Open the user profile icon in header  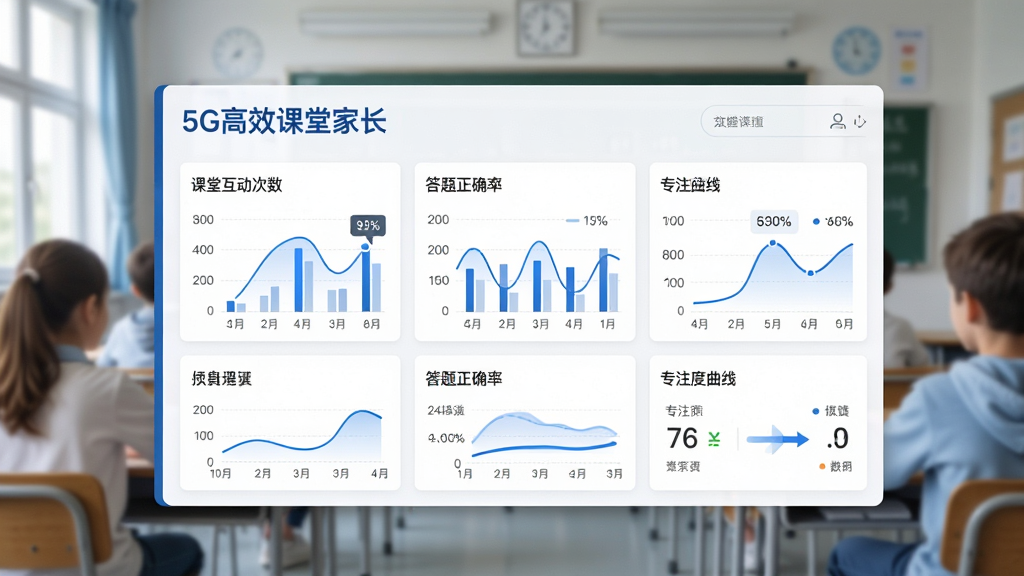click(x=837, y=121)
